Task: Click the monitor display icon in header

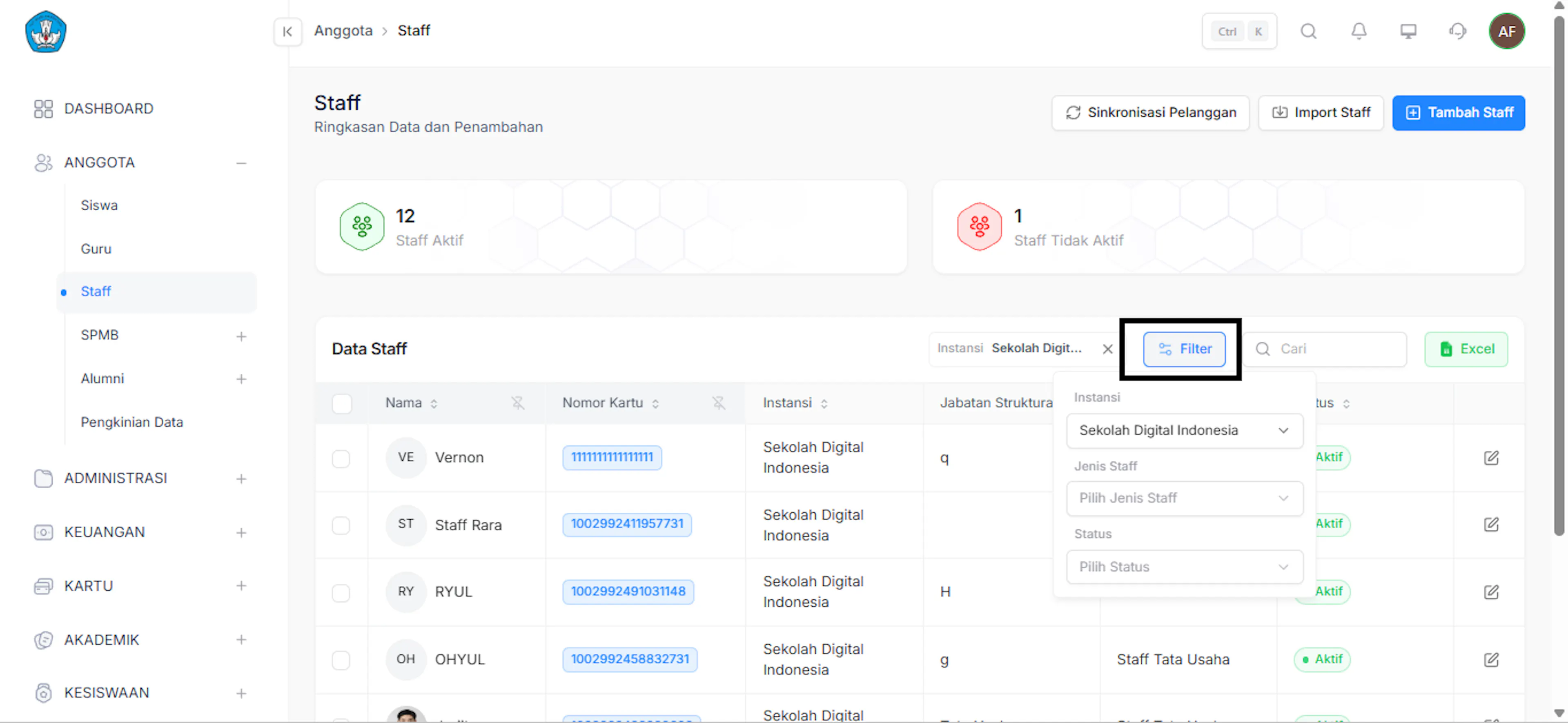Action: pos(1408,31)
